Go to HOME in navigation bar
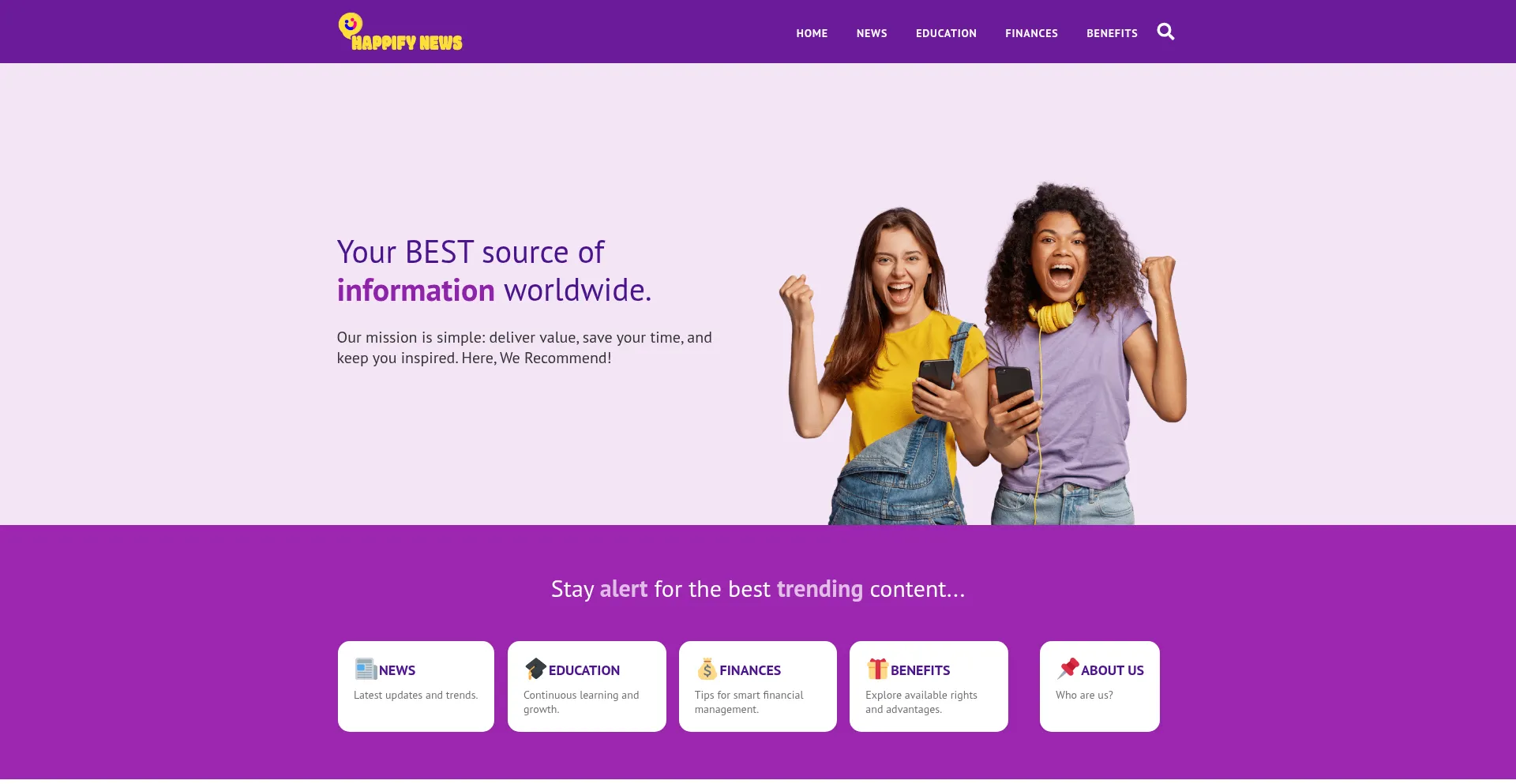1516x784 pixels. pyautogui.click(x=812, y=33)
